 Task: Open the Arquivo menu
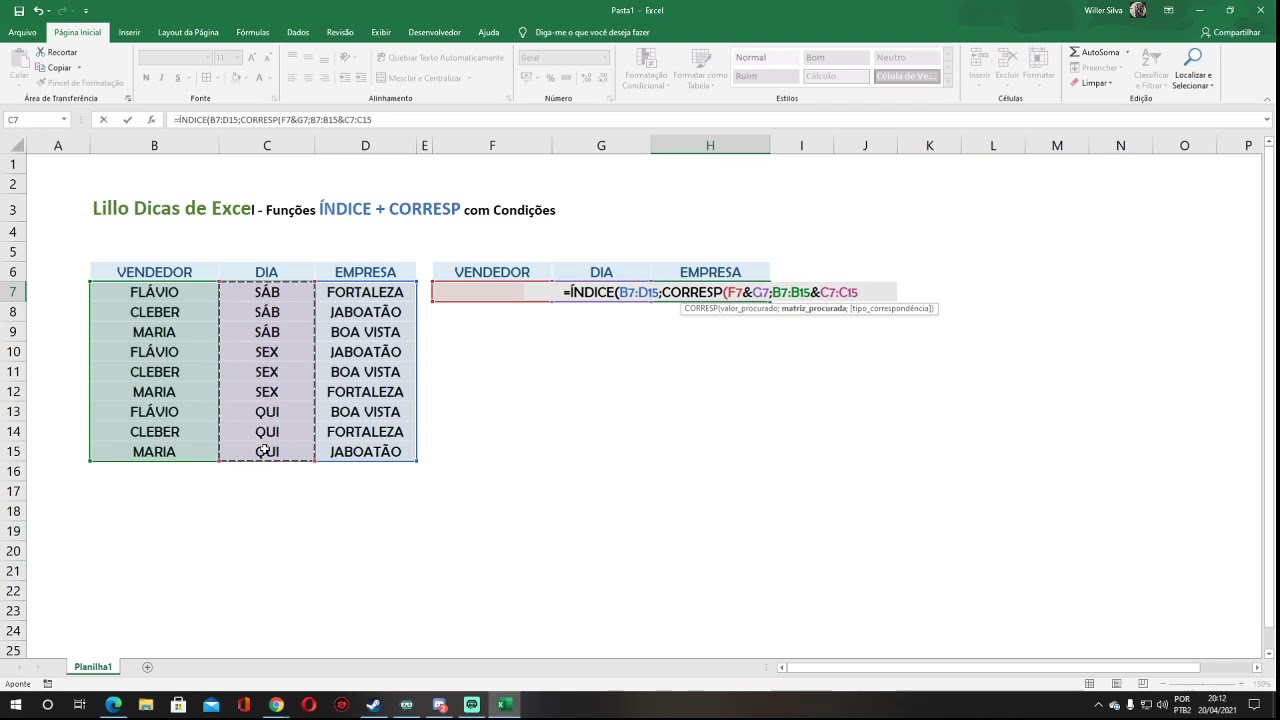pyautogui.click(x=22, y=32)
